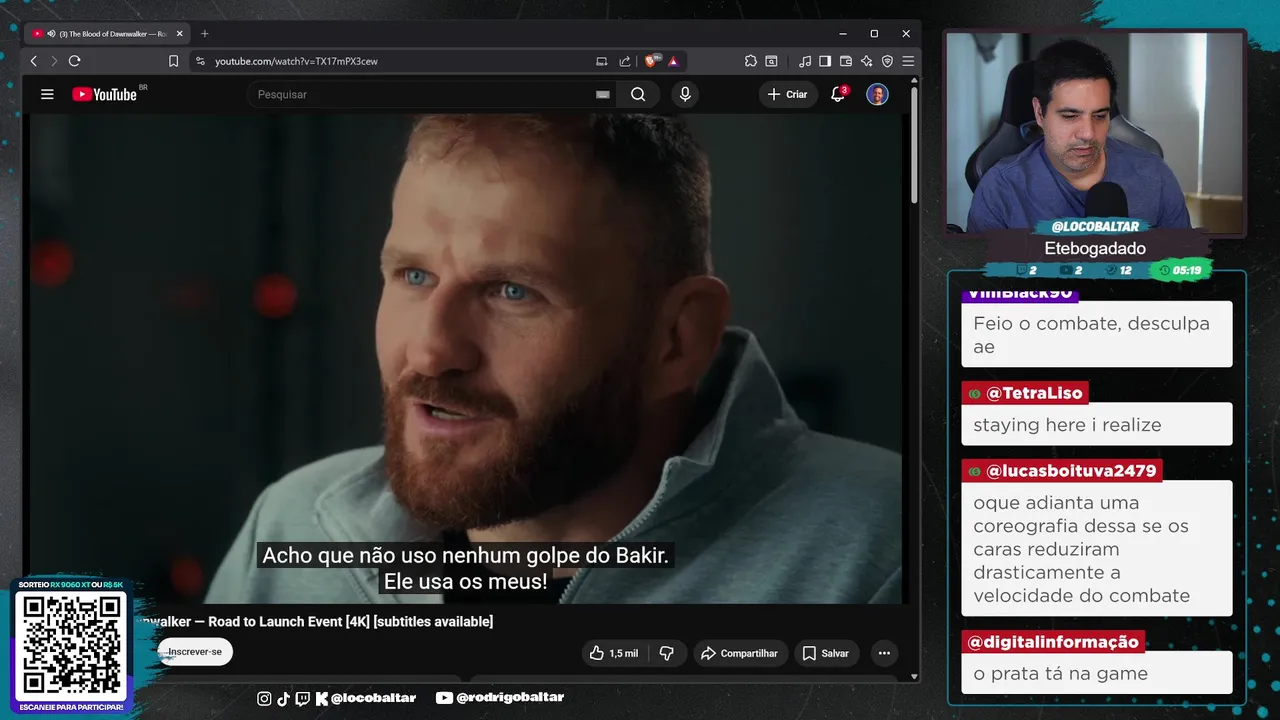Click the Inscrever-se subscribe button
This screenshot has height=720, width=1280.
click(x=194, y=652)
